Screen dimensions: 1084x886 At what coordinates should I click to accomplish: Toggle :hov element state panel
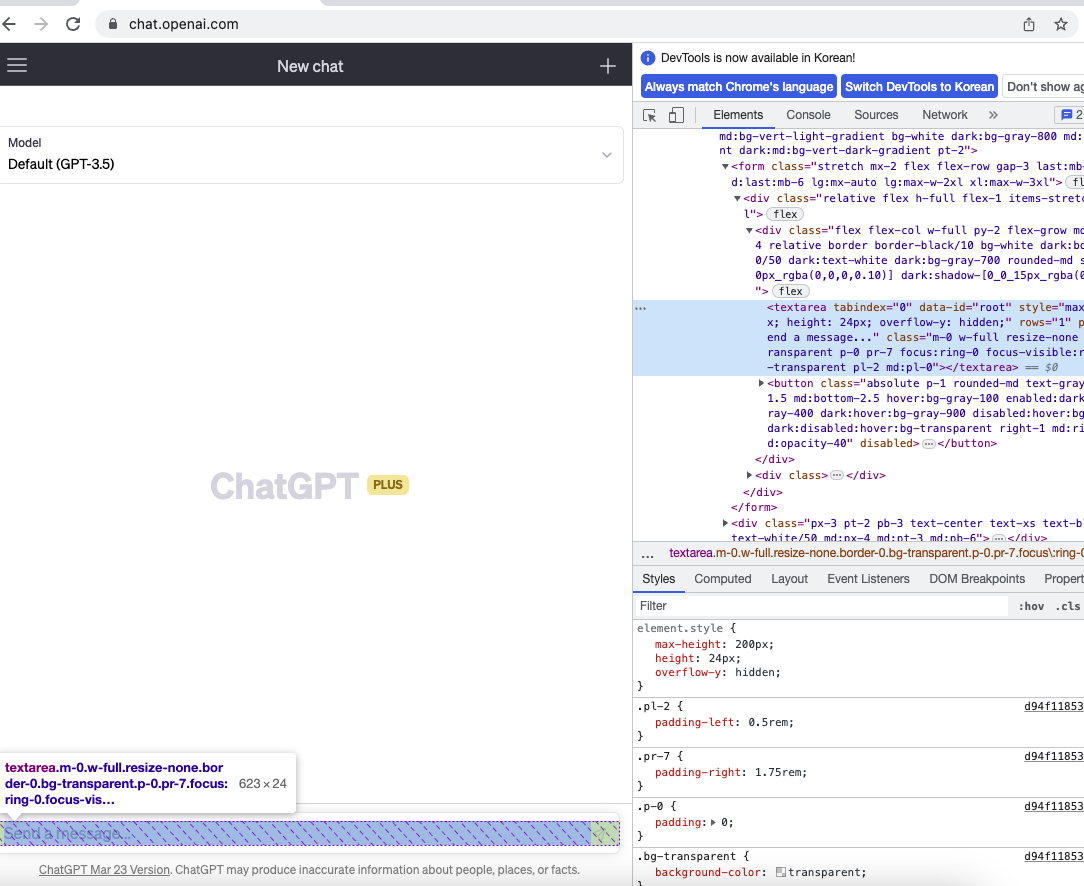tap(1031, 606)
